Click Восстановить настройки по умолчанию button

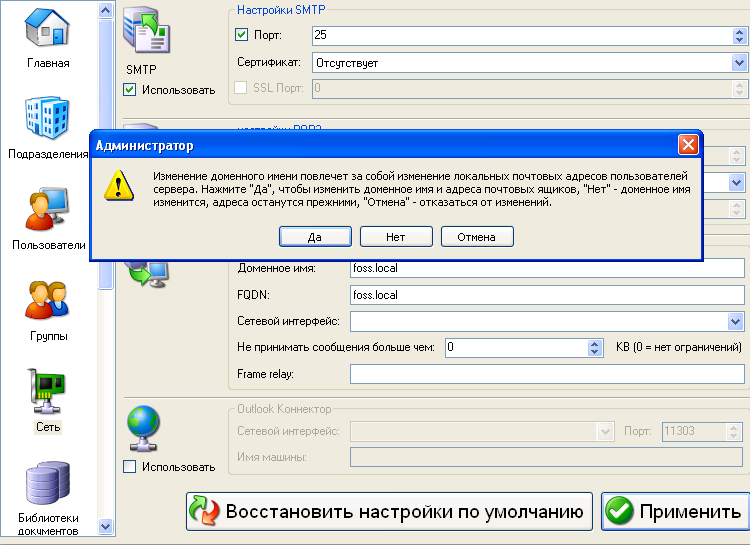click(x=389, y=511)
